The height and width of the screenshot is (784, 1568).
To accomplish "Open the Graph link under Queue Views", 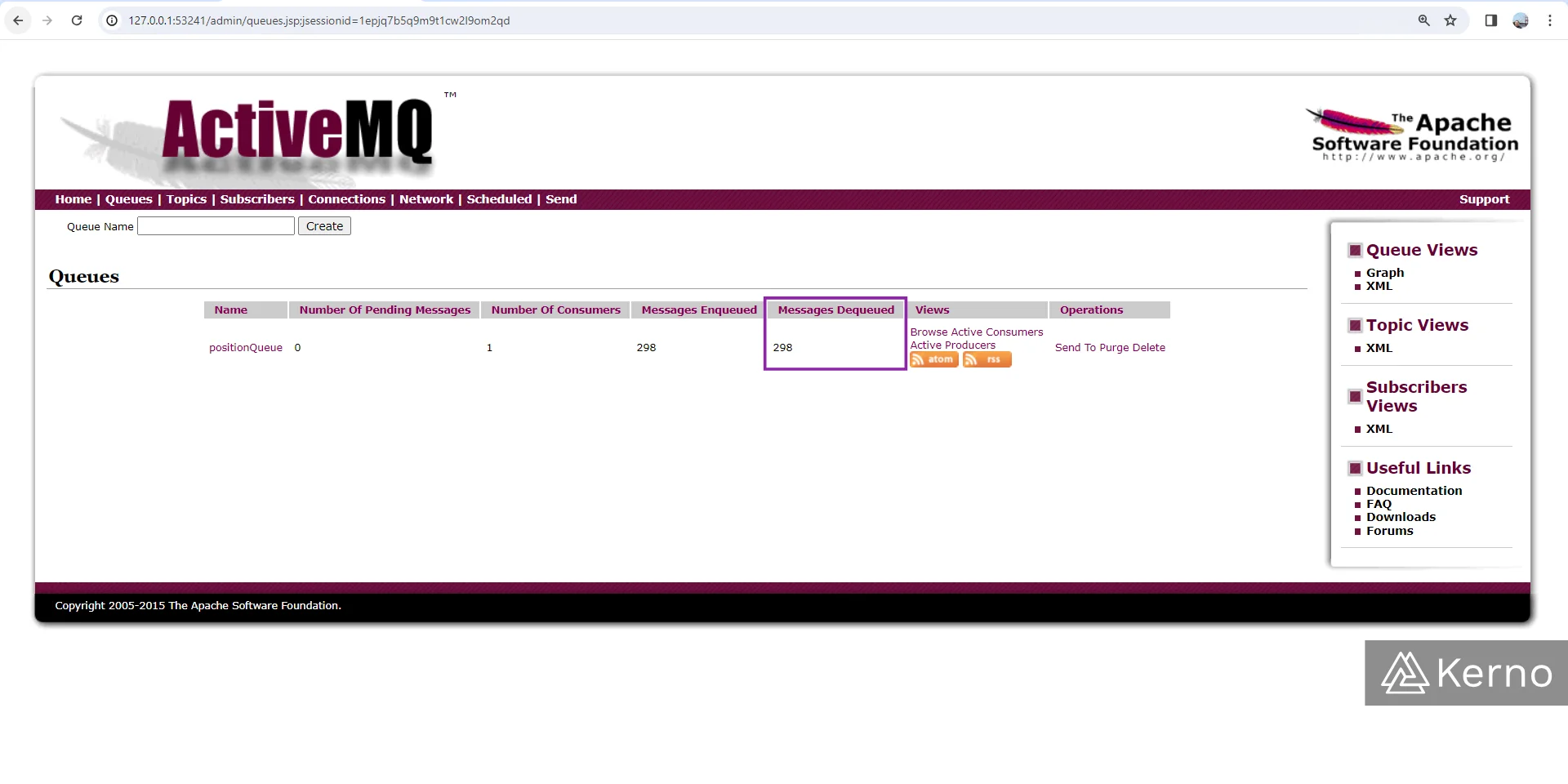I will [1385, 273].
